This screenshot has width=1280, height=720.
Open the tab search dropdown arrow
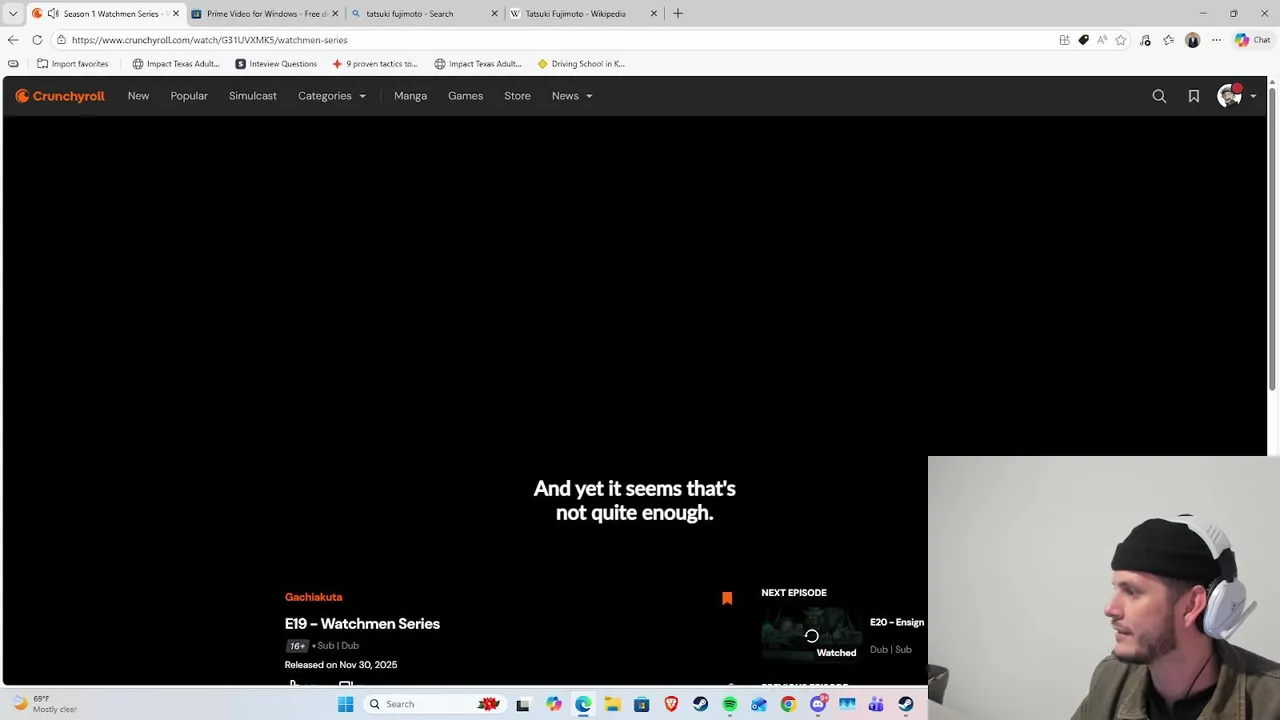point(13,14)
